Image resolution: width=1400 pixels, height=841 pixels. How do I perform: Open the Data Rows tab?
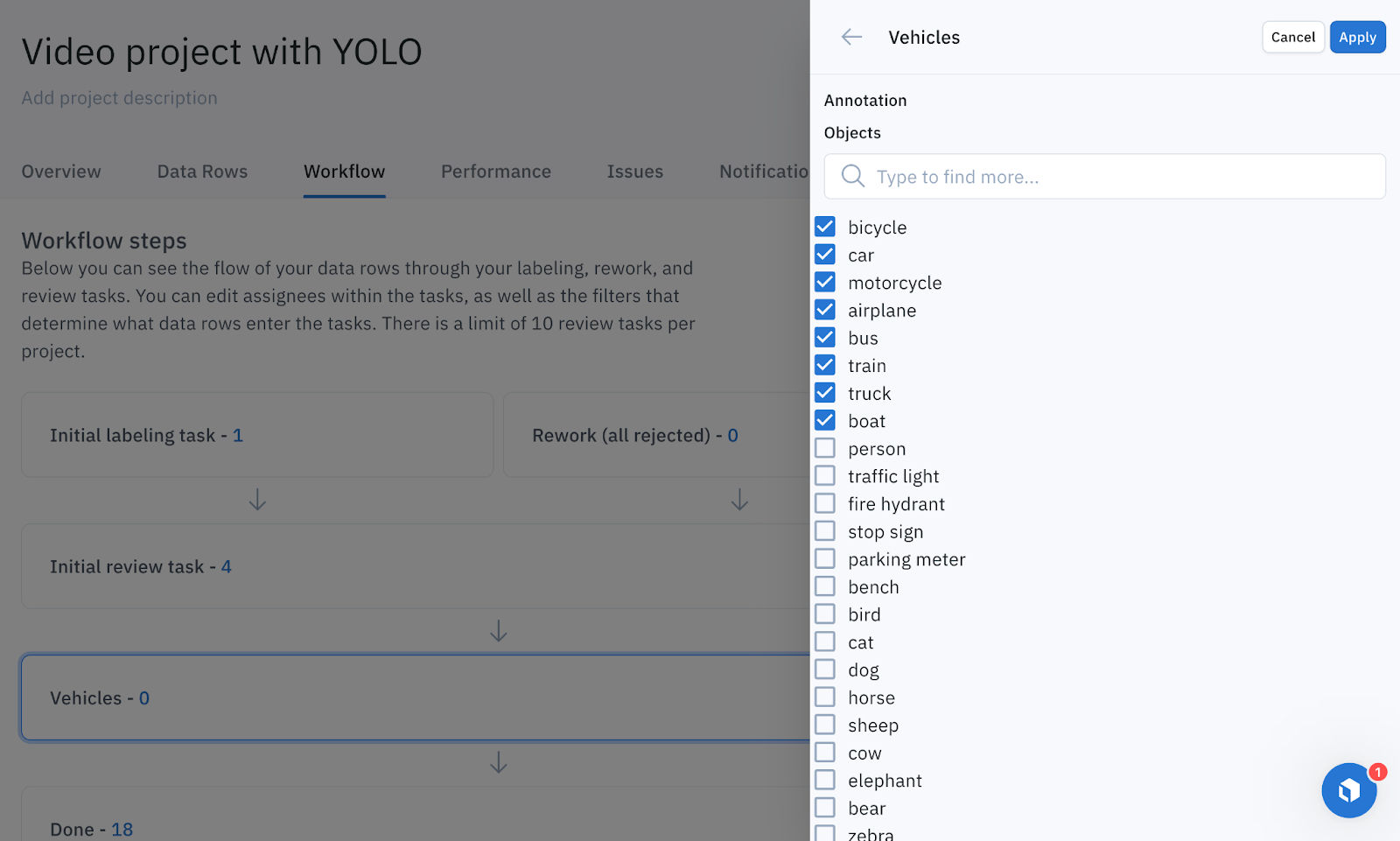click(x=202, y=172)
